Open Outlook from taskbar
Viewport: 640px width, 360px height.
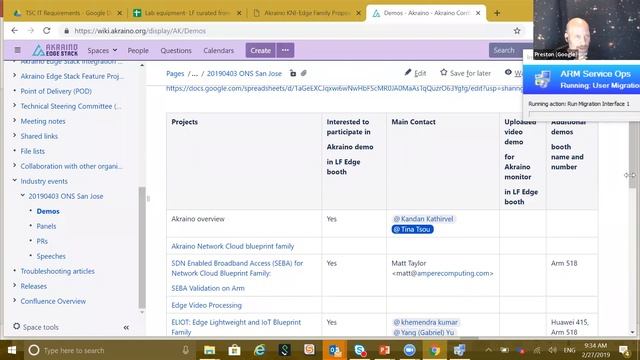335,350
